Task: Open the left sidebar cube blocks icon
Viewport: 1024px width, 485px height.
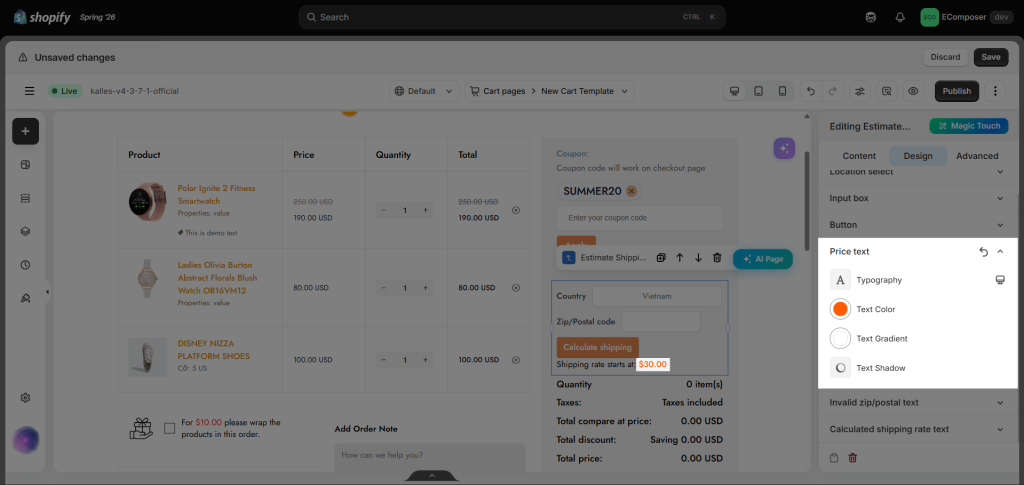Action: pos(25,165)
